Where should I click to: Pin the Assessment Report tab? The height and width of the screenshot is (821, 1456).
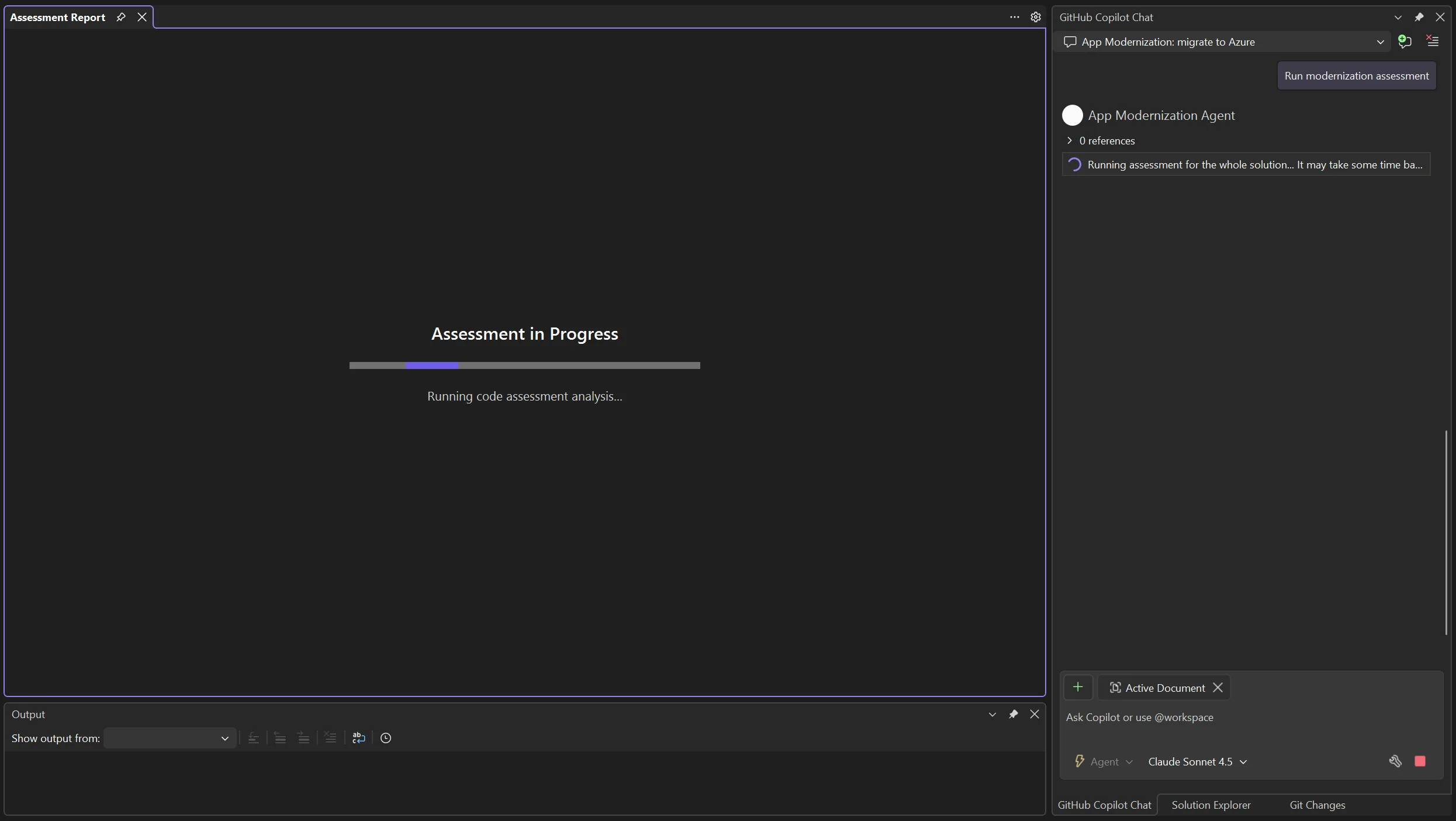click(121, 17)
